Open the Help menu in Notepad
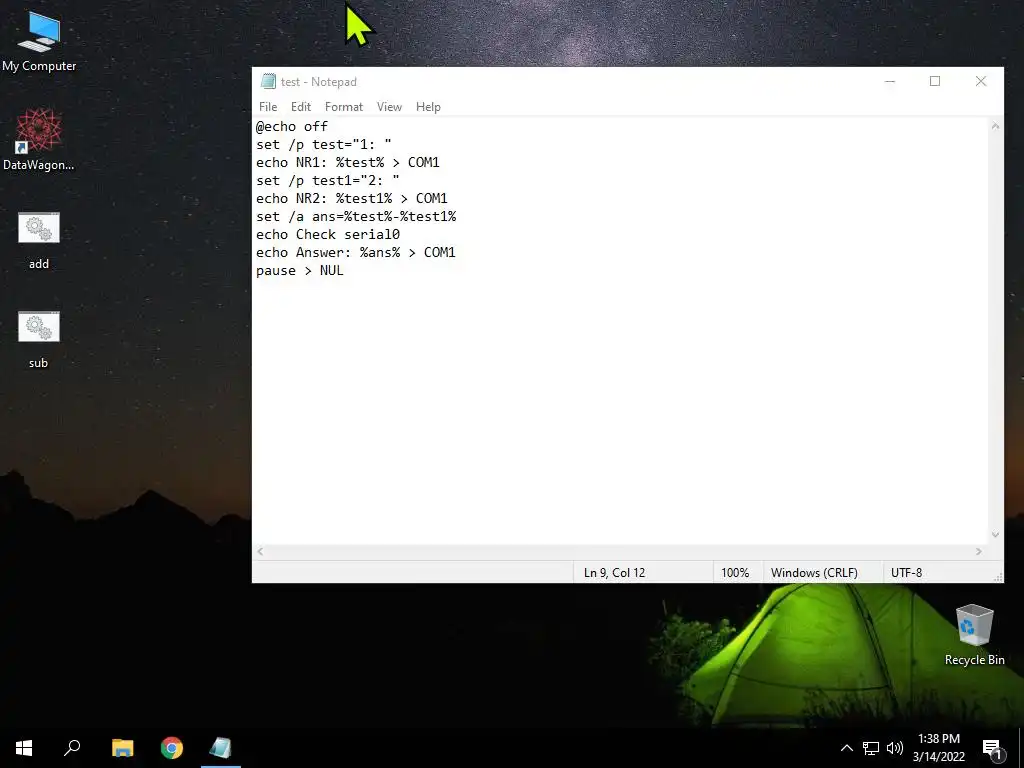 pos(428,106)
